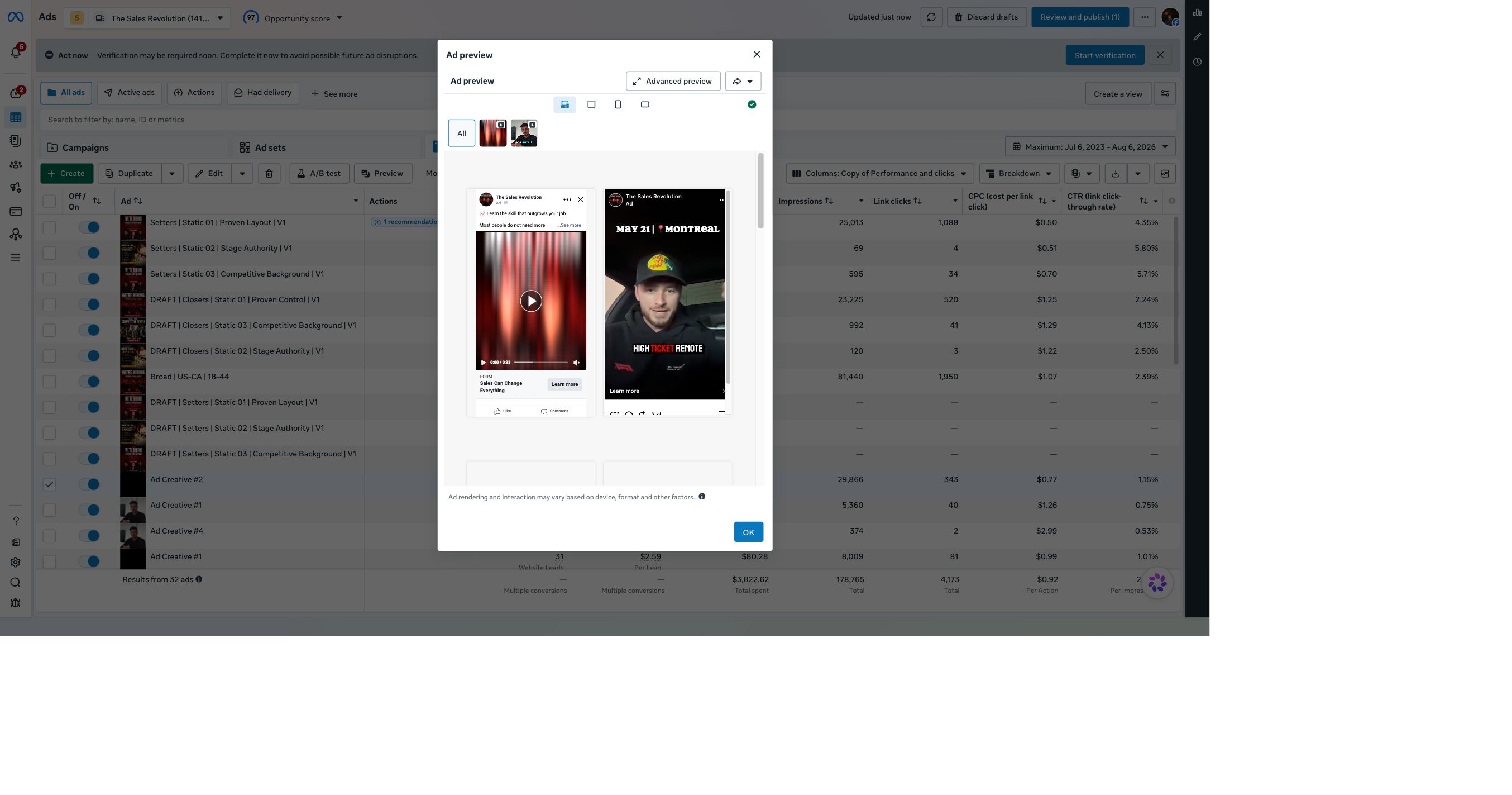Open the pencil edit icon in the right rail

(x=1197, y=37)
